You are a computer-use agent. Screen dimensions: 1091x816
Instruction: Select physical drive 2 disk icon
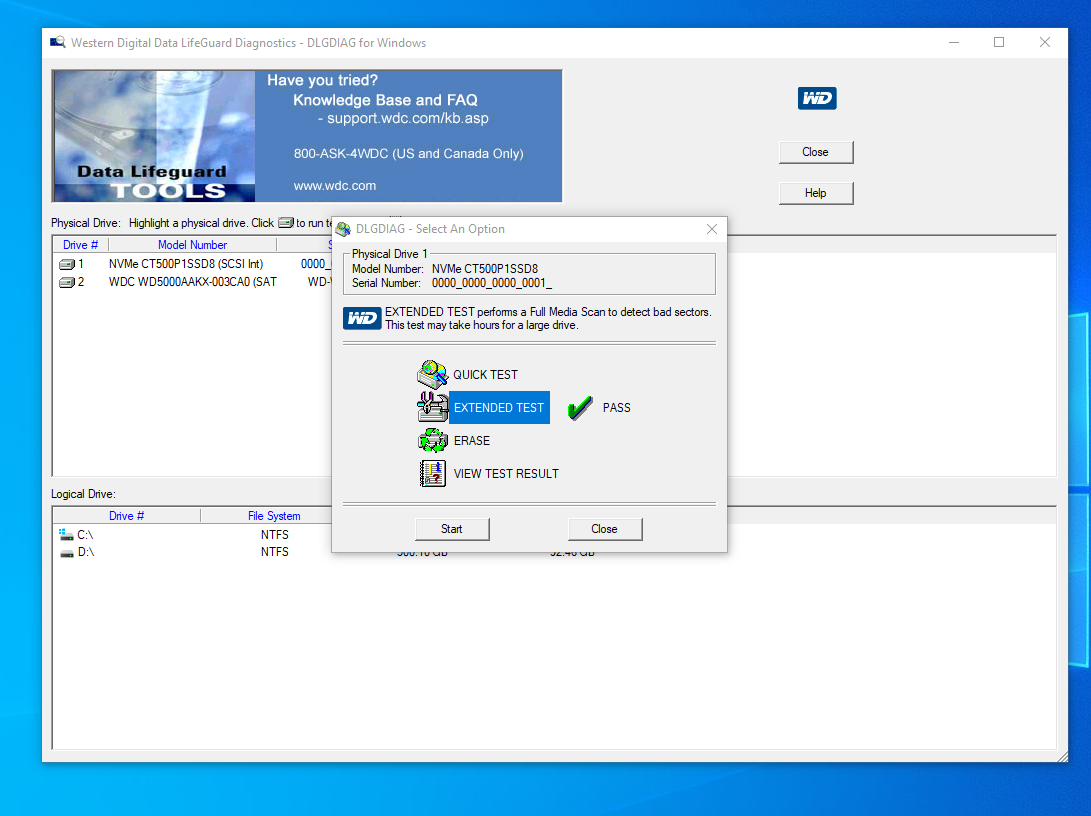(67, 282)
